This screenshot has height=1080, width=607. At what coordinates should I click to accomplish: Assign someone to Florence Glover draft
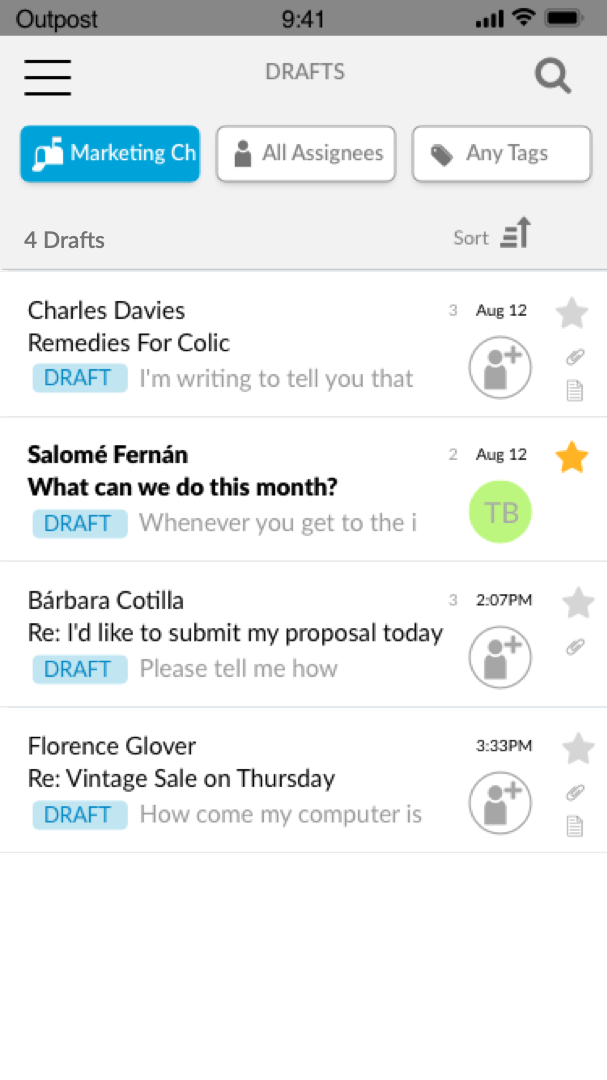[x=500, y=803]
